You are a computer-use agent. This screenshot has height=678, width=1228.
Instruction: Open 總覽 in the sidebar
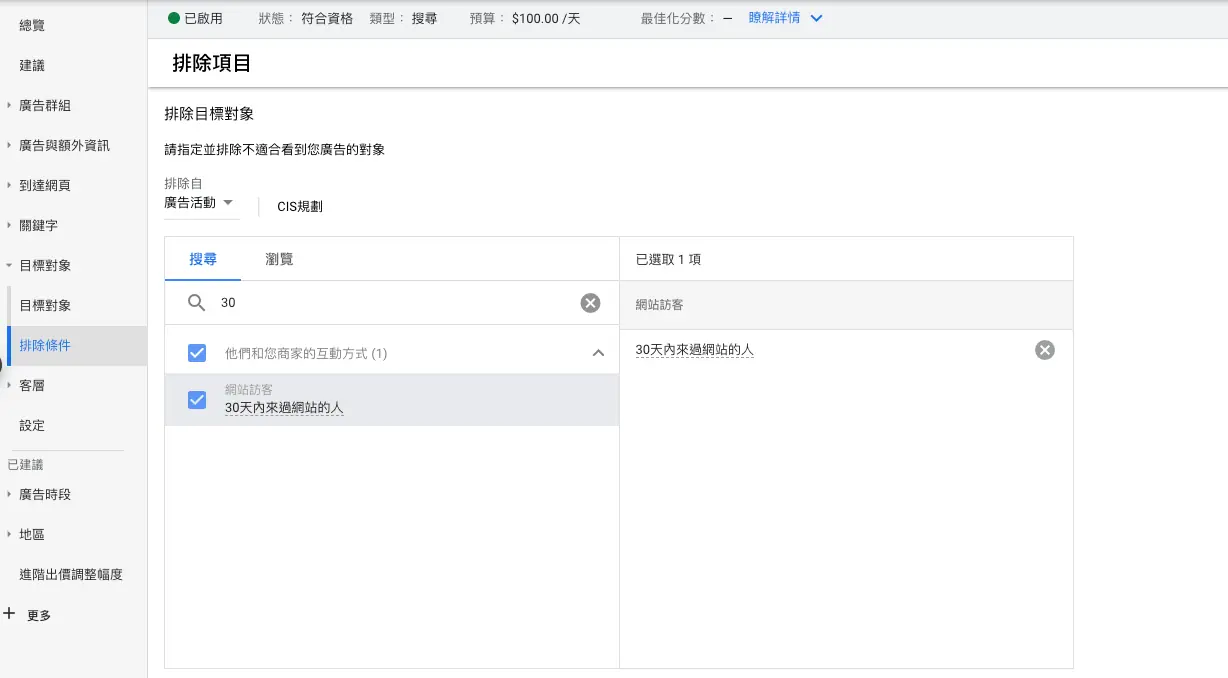click(32, 25)
